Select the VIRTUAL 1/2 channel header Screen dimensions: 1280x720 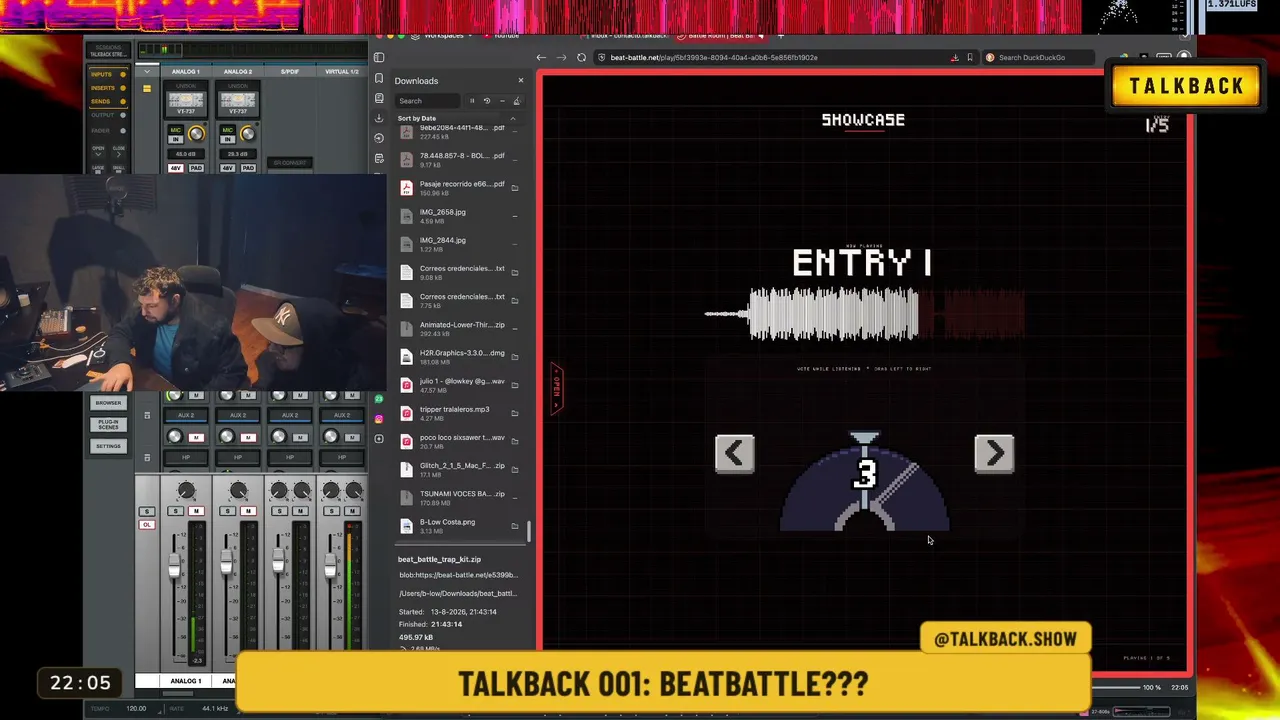[342, 72]
